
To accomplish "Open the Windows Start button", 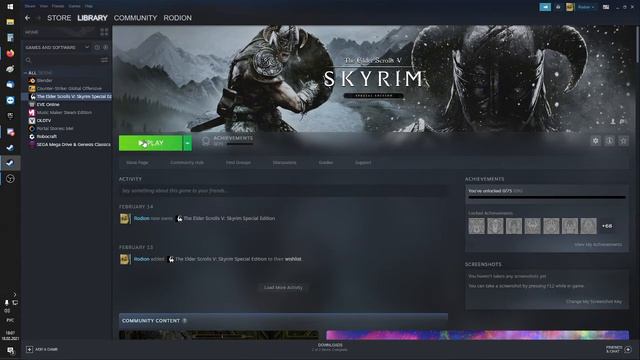I will 10,7.
